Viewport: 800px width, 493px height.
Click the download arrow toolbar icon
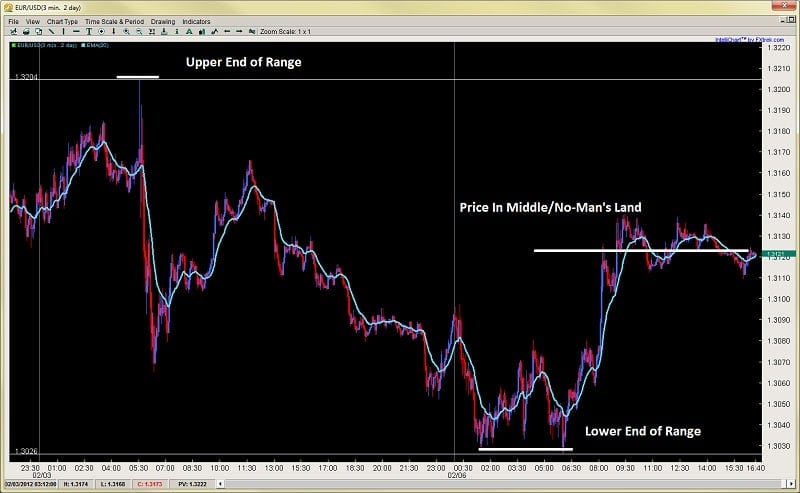coord(164,32)
